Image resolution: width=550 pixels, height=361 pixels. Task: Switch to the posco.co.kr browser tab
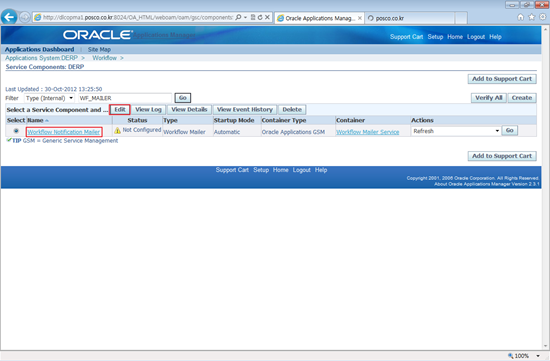(x=410, y=18)
